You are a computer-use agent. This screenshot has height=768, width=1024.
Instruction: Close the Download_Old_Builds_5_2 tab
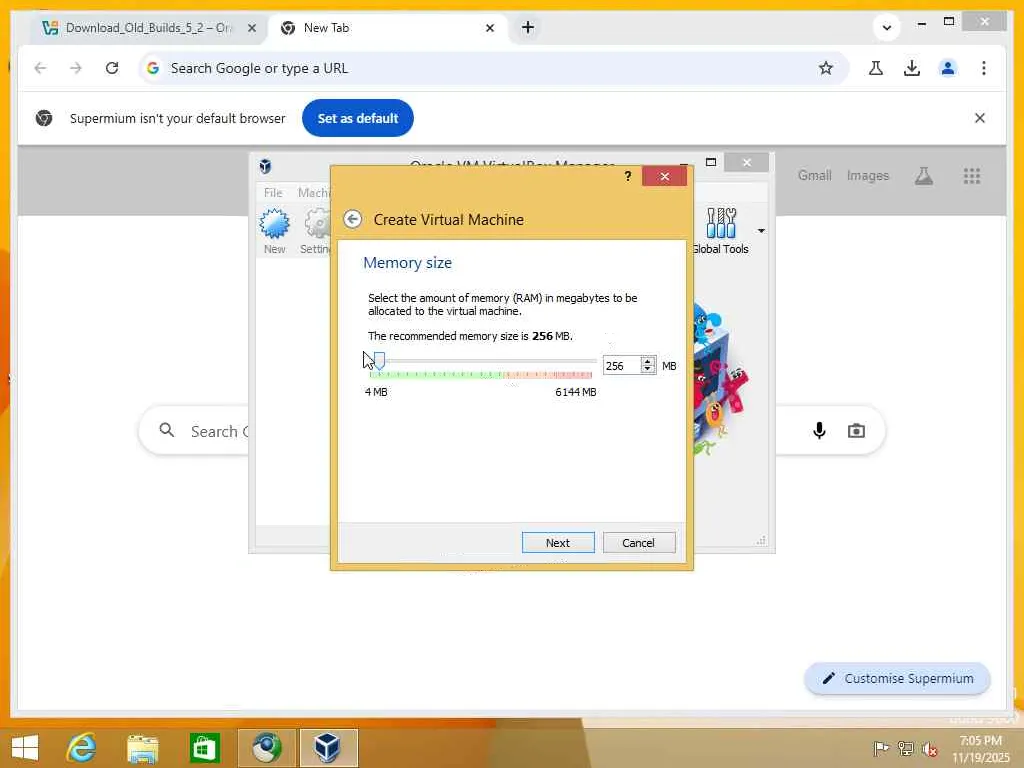coord(252,28)
